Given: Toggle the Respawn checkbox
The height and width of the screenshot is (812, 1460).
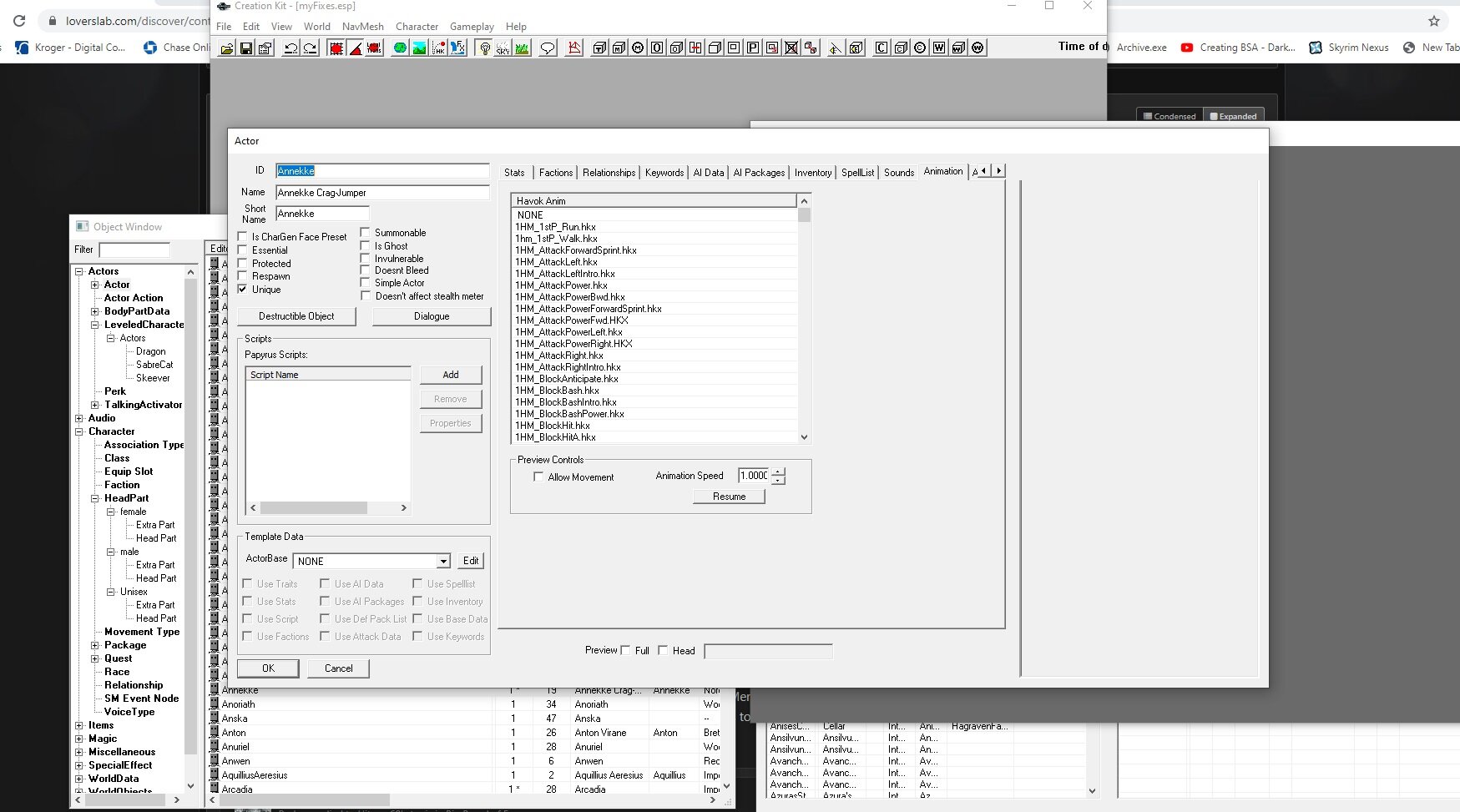Looking at the screenshot, I should tap(243, 276).
